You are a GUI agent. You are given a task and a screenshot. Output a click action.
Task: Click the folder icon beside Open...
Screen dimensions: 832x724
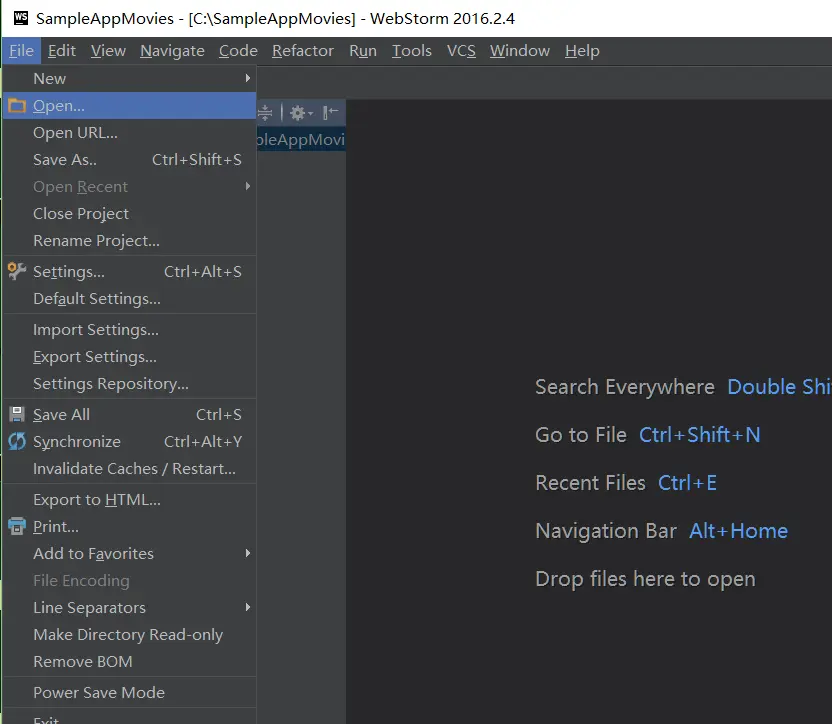[x=17, y=106]
